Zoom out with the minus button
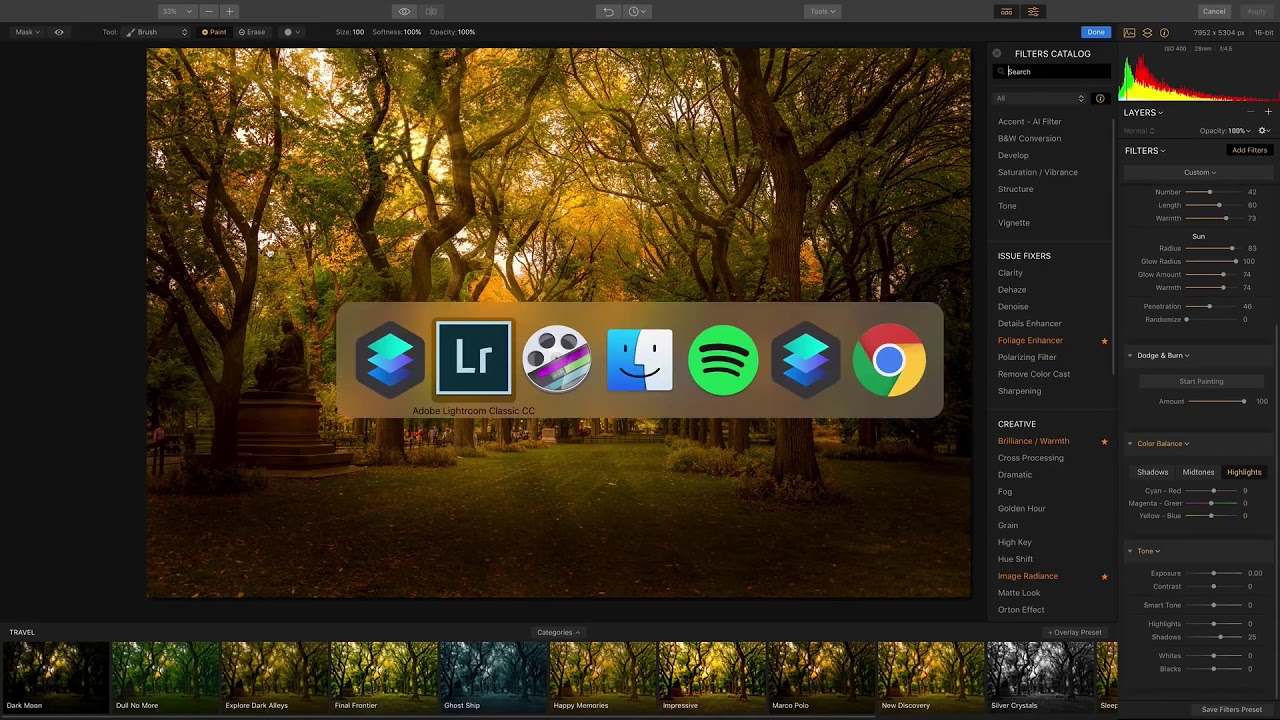Screen dimensions: 1280x720 pos(208,11)
